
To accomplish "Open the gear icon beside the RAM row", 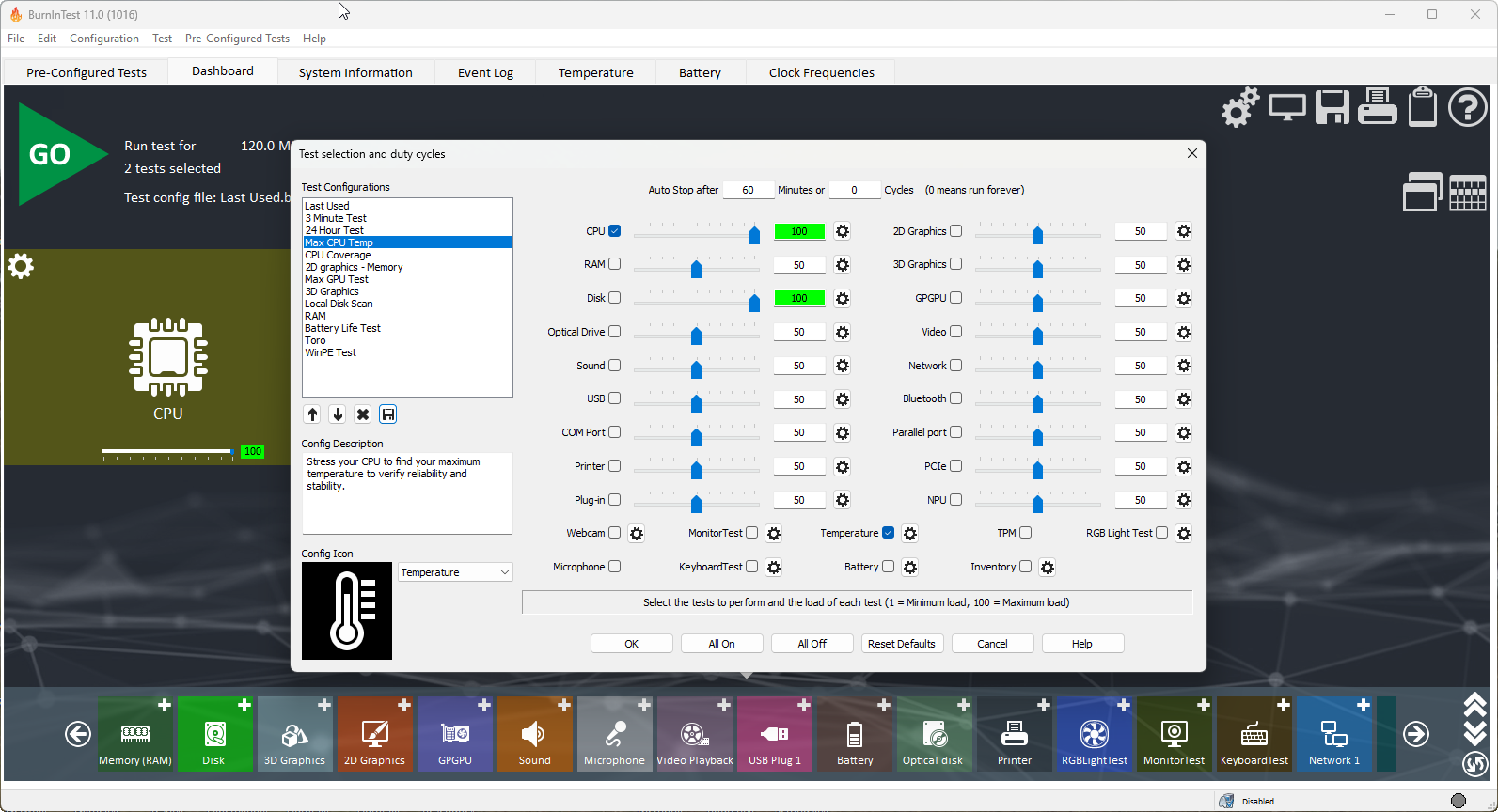I will pyautogui.click(x=843, y=265).
